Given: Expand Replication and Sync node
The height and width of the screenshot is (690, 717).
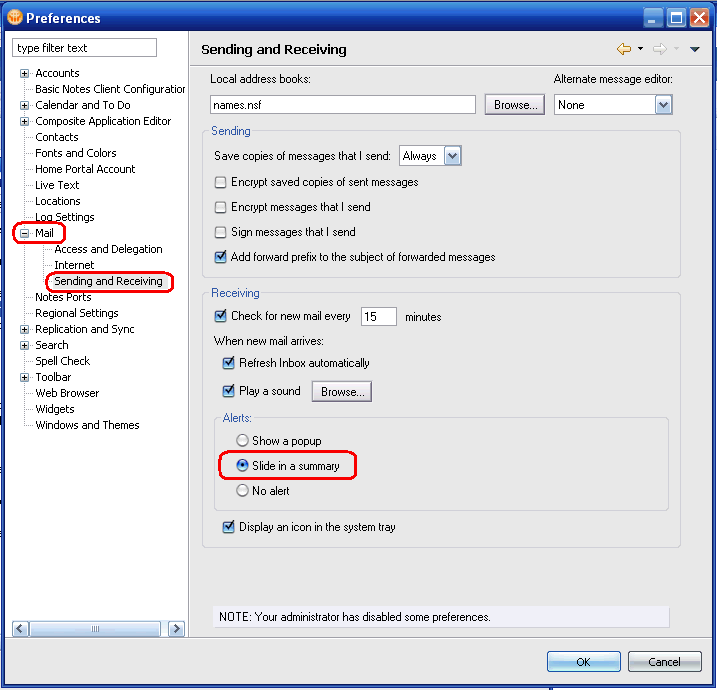Looking at the screenshot, I should click(x=25, y=329).
